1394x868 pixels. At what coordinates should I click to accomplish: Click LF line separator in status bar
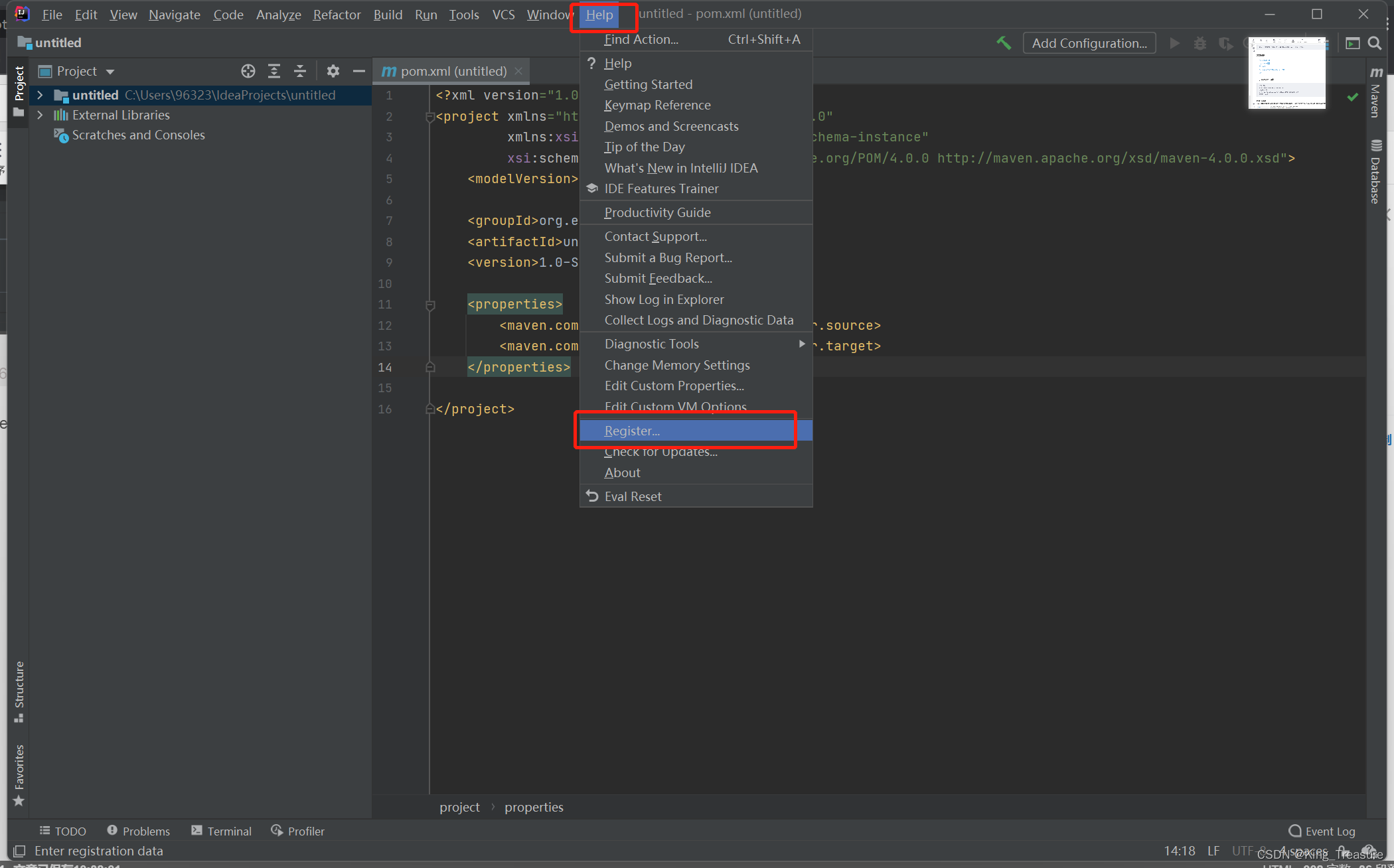(x=1213, y=851)
